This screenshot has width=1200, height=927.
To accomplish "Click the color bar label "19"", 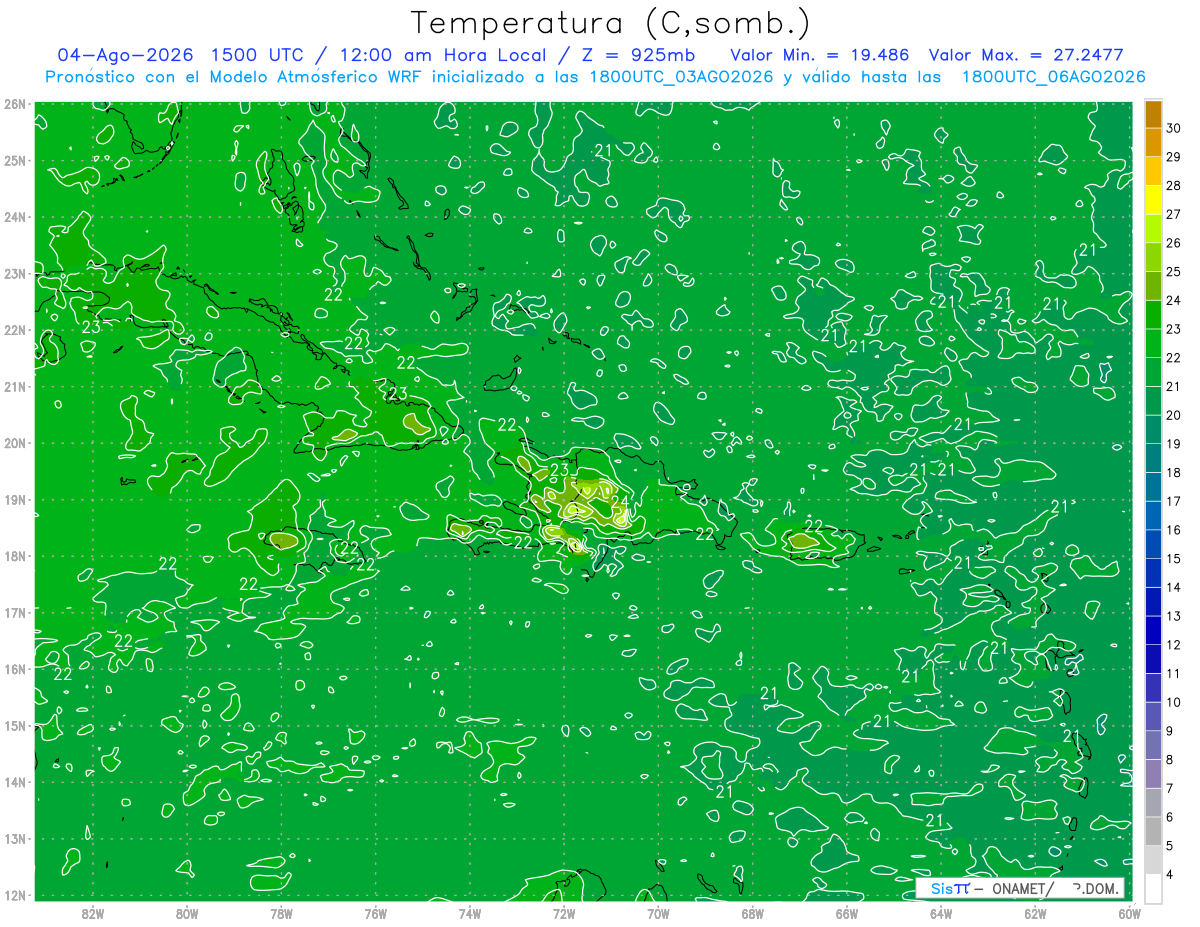I will pos(1174,444).
